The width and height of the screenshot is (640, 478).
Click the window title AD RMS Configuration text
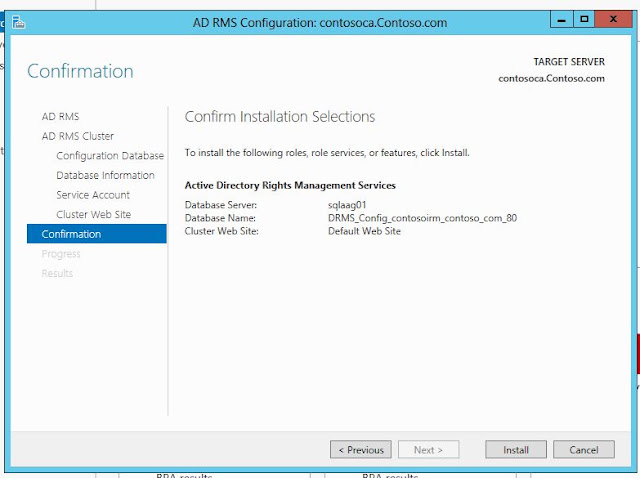(x=320, y=22)
